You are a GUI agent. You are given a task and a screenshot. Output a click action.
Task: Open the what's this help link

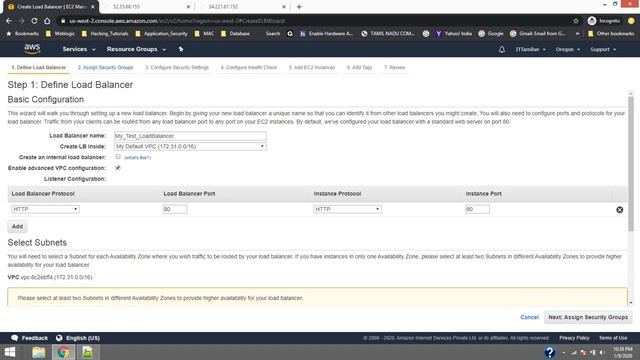point(138,158)
